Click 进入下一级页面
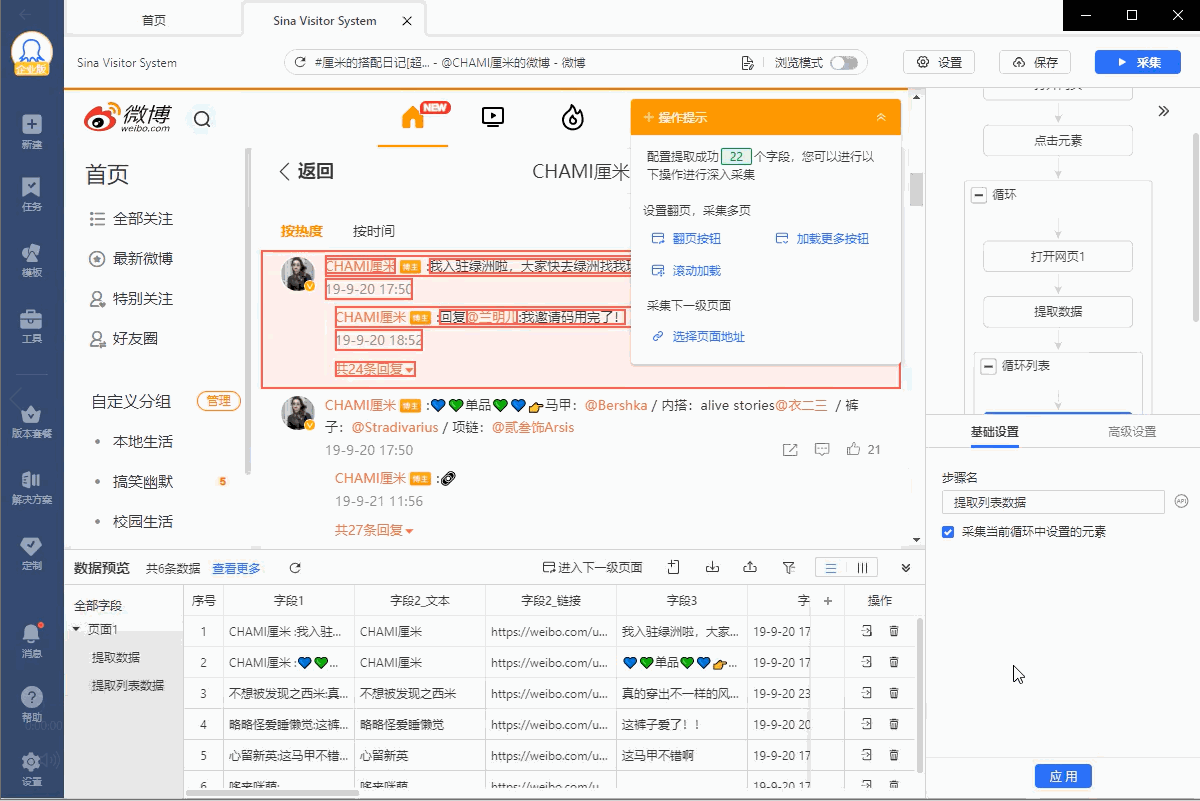 (592, 568)
